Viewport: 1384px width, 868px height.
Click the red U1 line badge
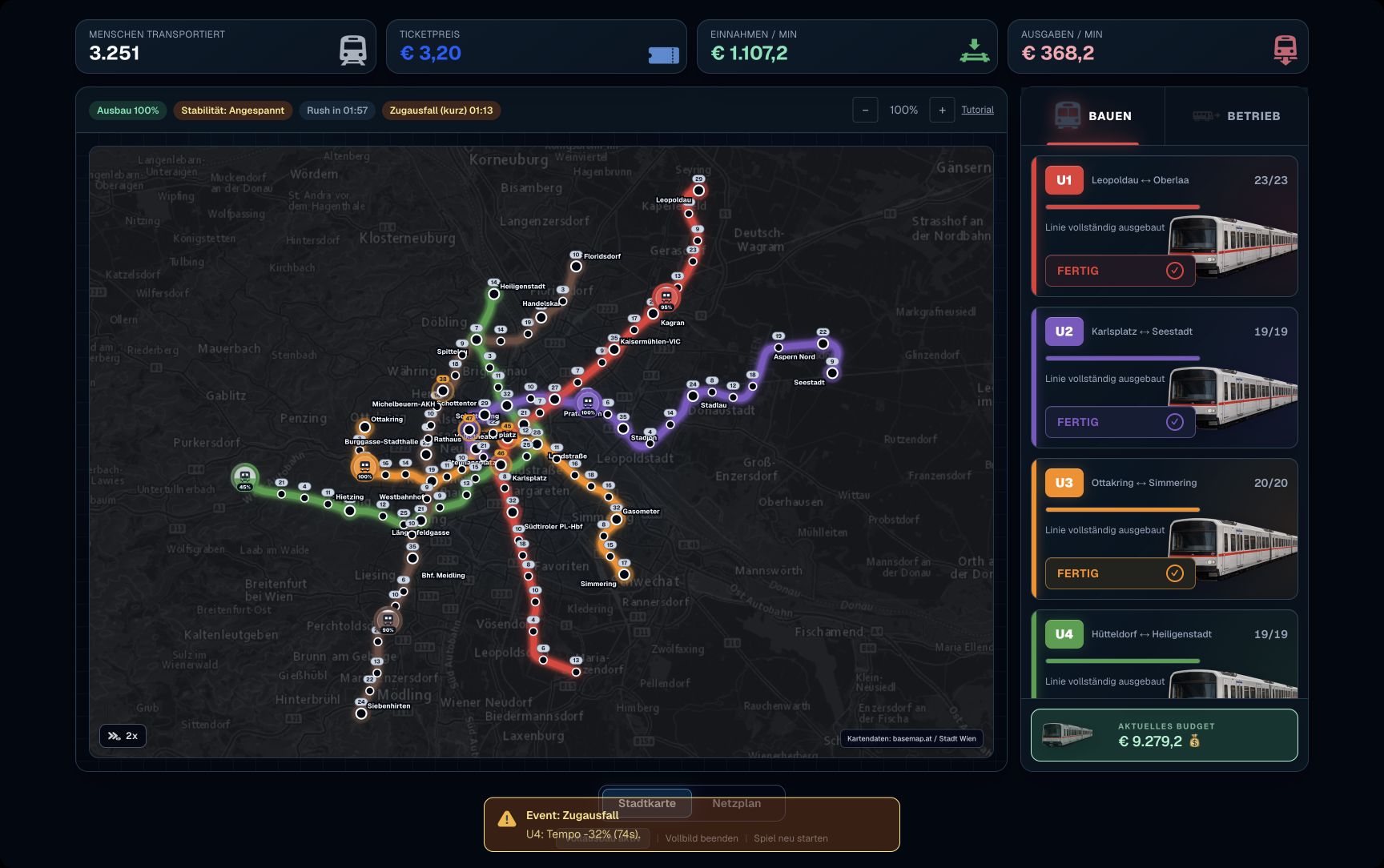click(1064, 180)
